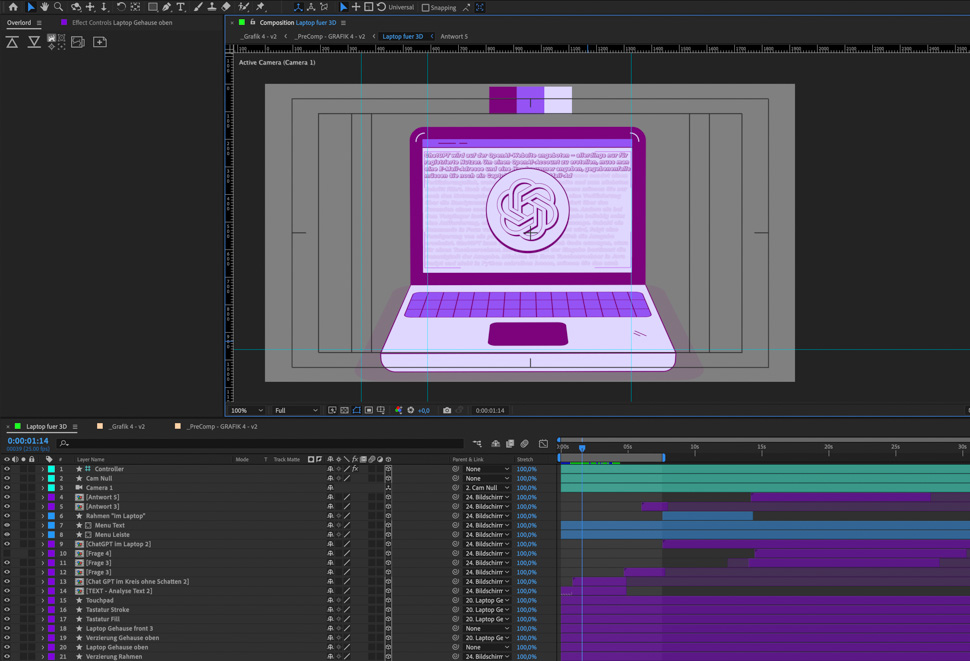The width and height of the screenshot is (970, 661).
Task: Open the Overlord panel tab
Action: pyautogui.click(x=19, y=22)
